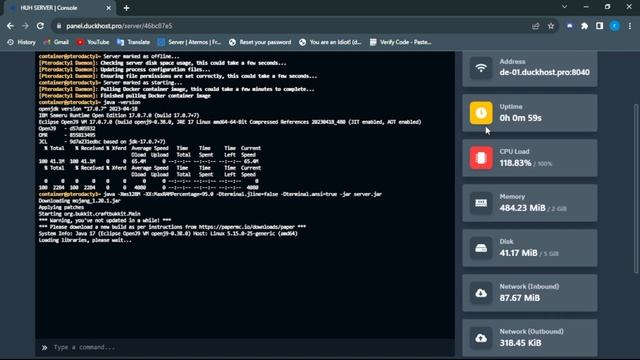
Task: Click the page vertical scrollbar
Action: tap(636, 189)
